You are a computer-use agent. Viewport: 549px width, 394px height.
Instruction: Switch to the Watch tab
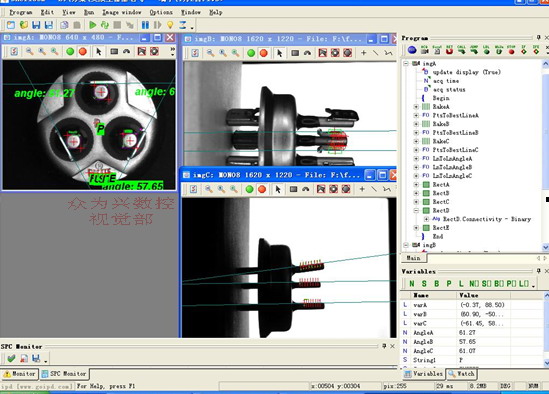[461, 374]
